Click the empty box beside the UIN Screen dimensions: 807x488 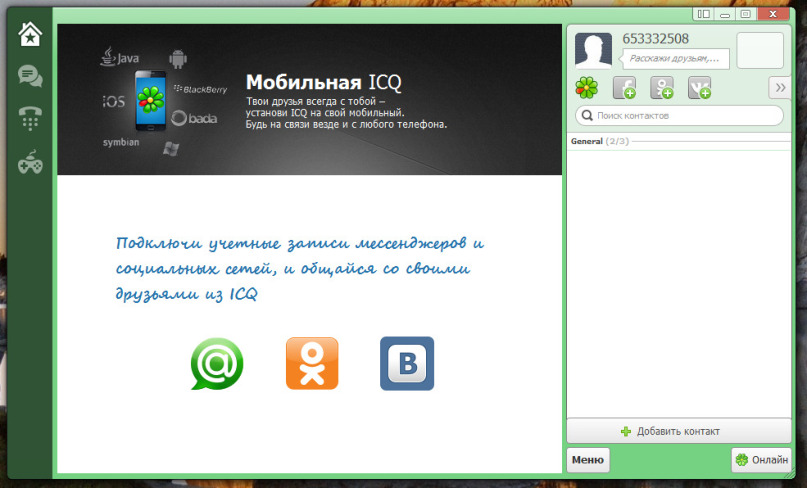[x=760, y=50]
